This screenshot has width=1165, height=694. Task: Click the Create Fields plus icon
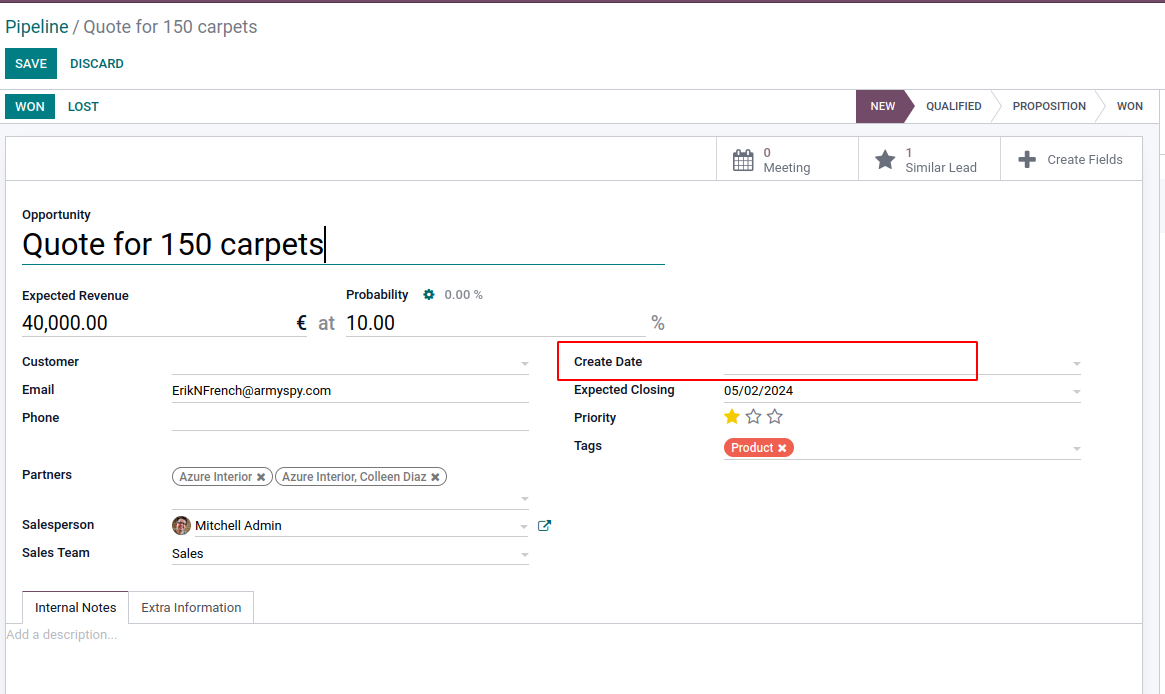point(1027,160)
